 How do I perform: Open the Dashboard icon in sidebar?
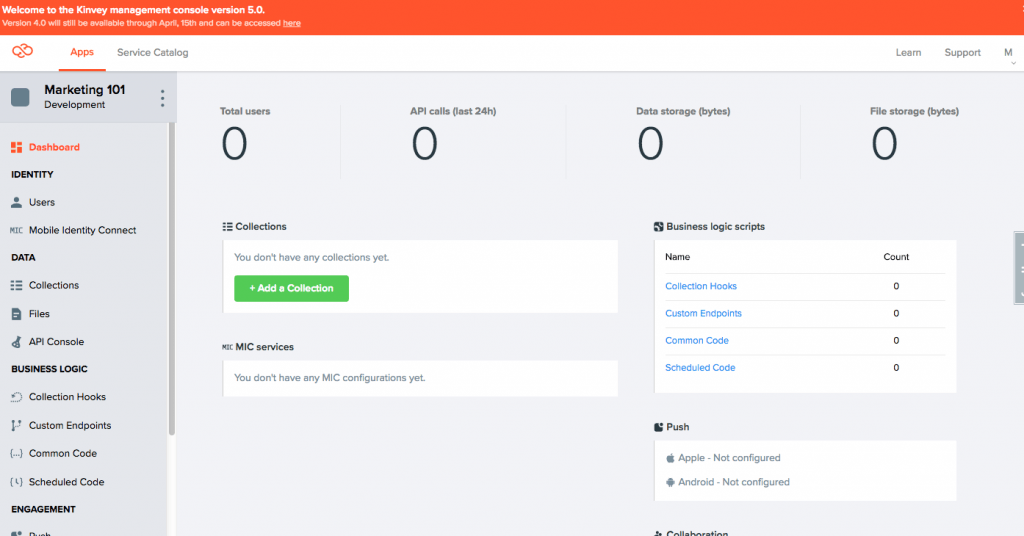click(x=16, y=147)
